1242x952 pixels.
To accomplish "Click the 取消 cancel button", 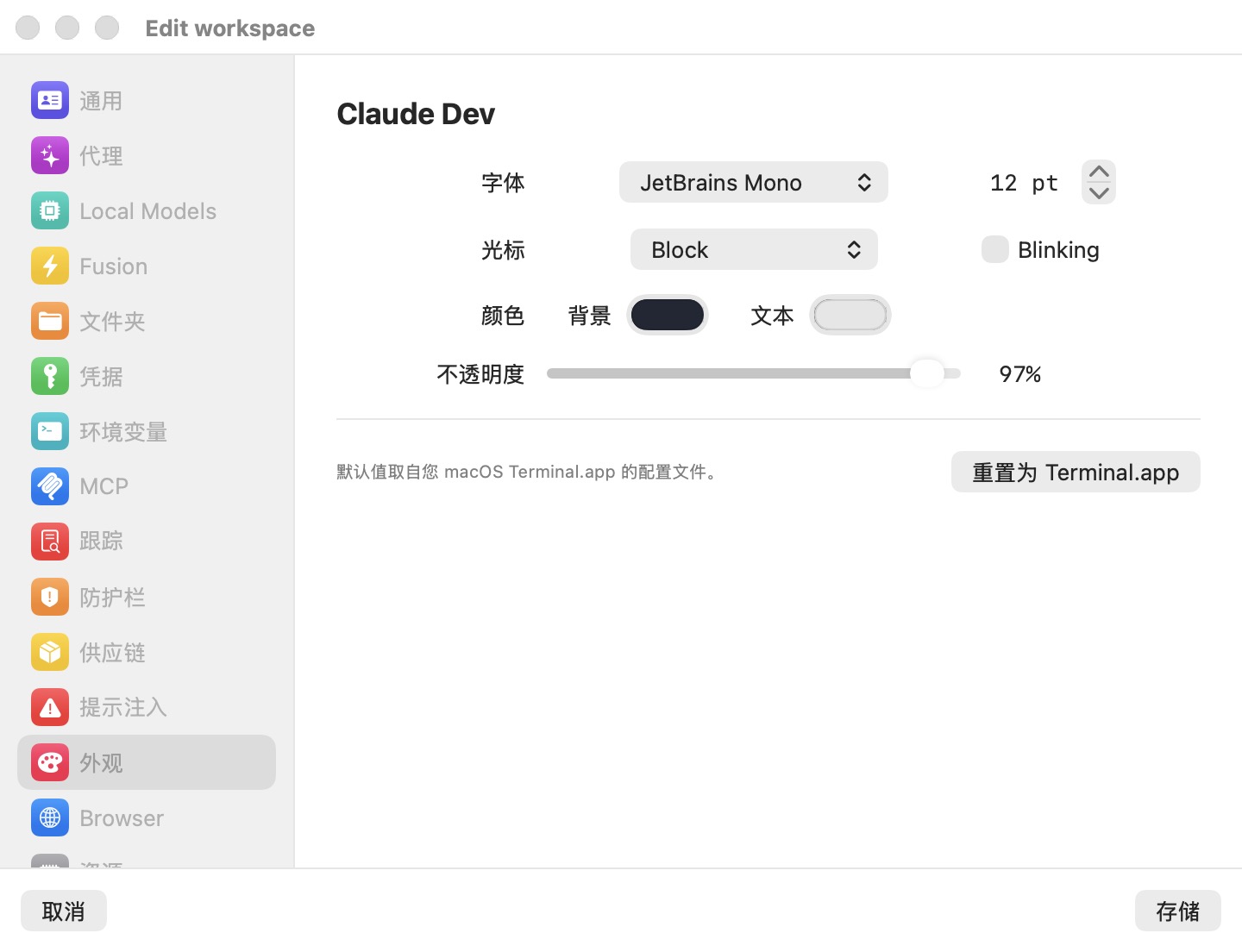I will click(64, 911).
